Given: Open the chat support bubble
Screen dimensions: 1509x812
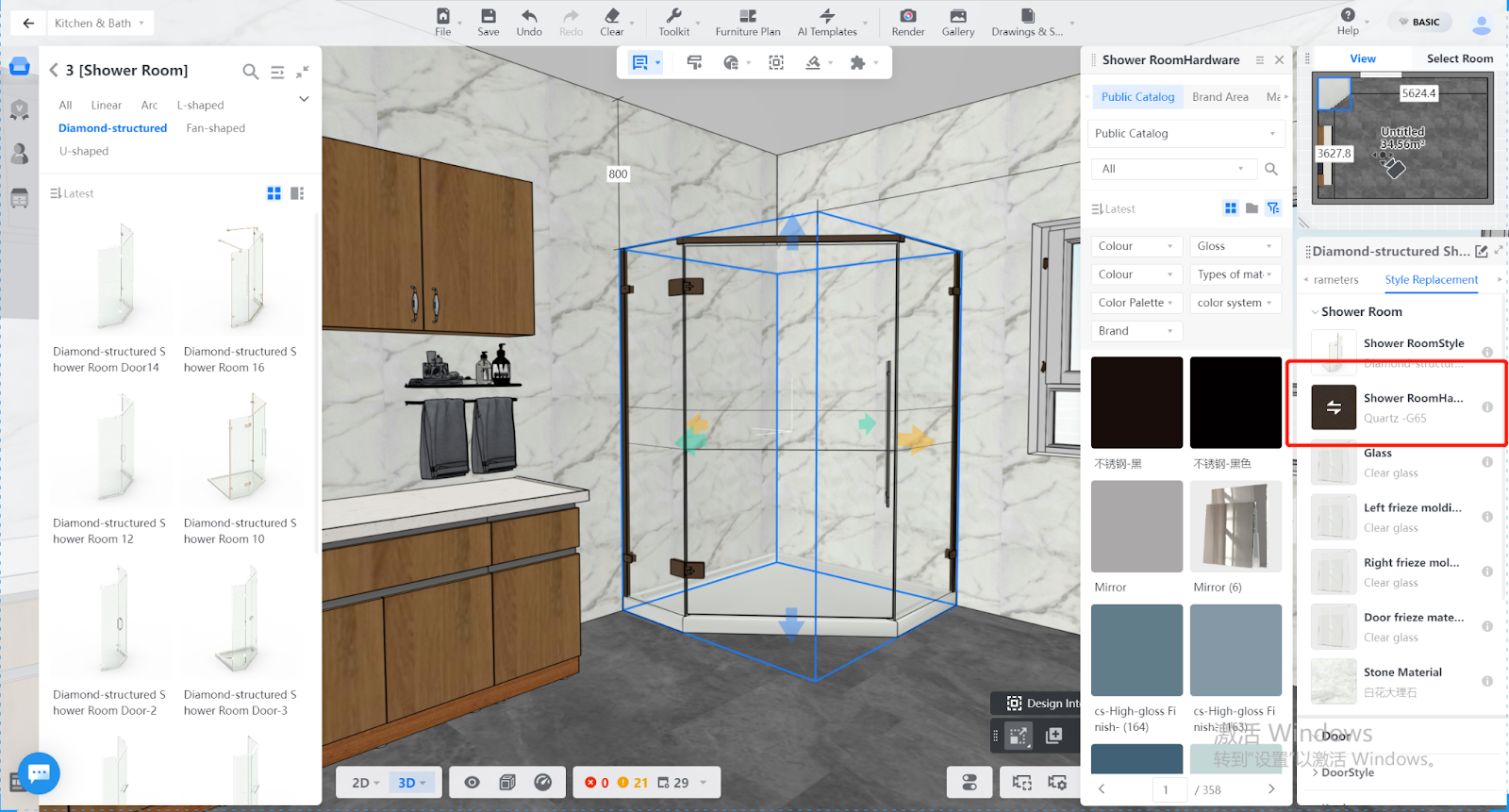Looking at the screenshot, I should pyautogui.click(x=39, y=773).
